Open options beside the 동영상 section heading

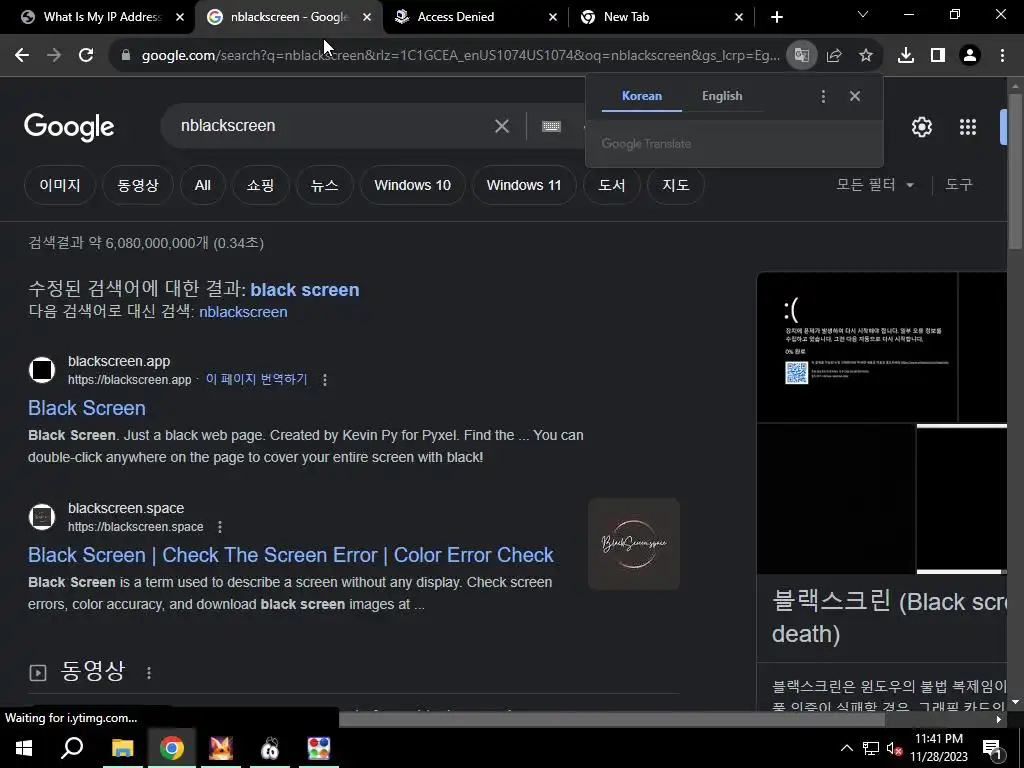point(149,673)
